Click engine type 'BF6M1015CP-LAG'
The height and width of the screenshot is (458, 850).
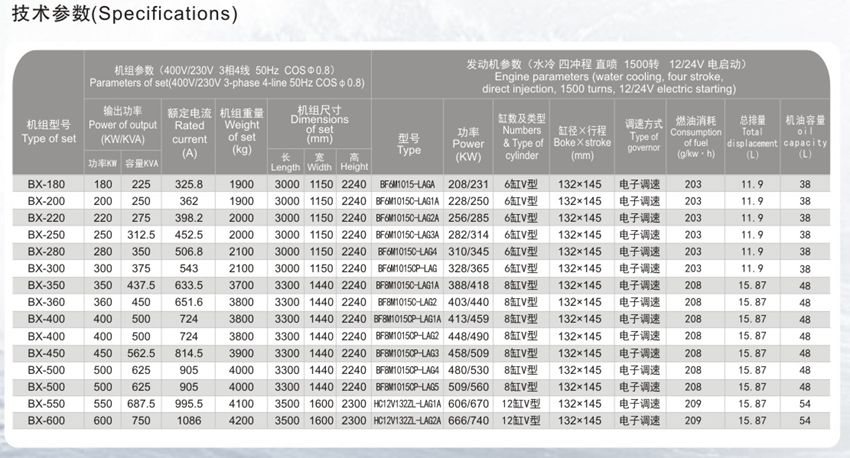point(407,268)
